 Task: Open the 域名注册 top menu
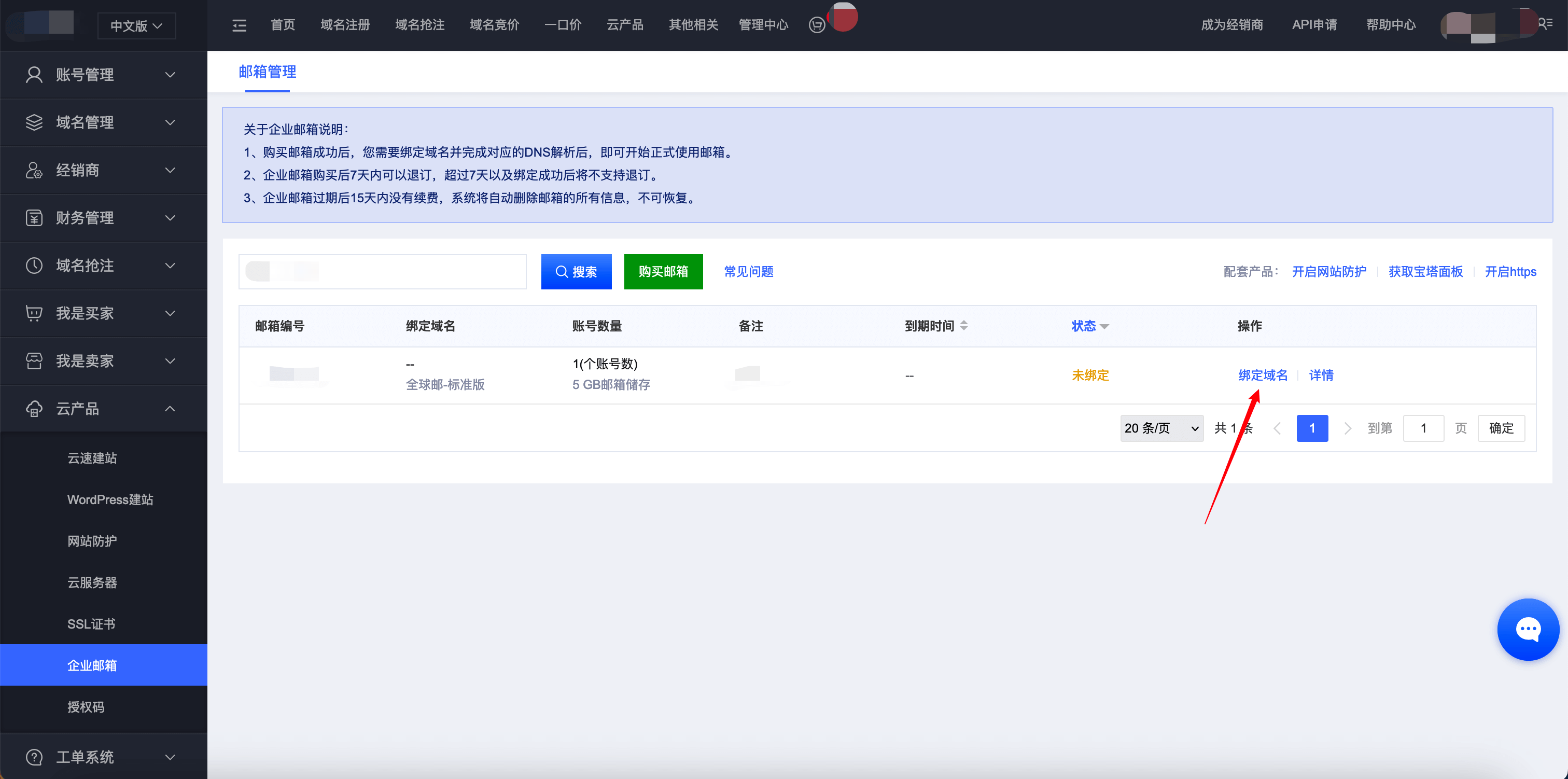pyautogui.click(x=345, y=25)
